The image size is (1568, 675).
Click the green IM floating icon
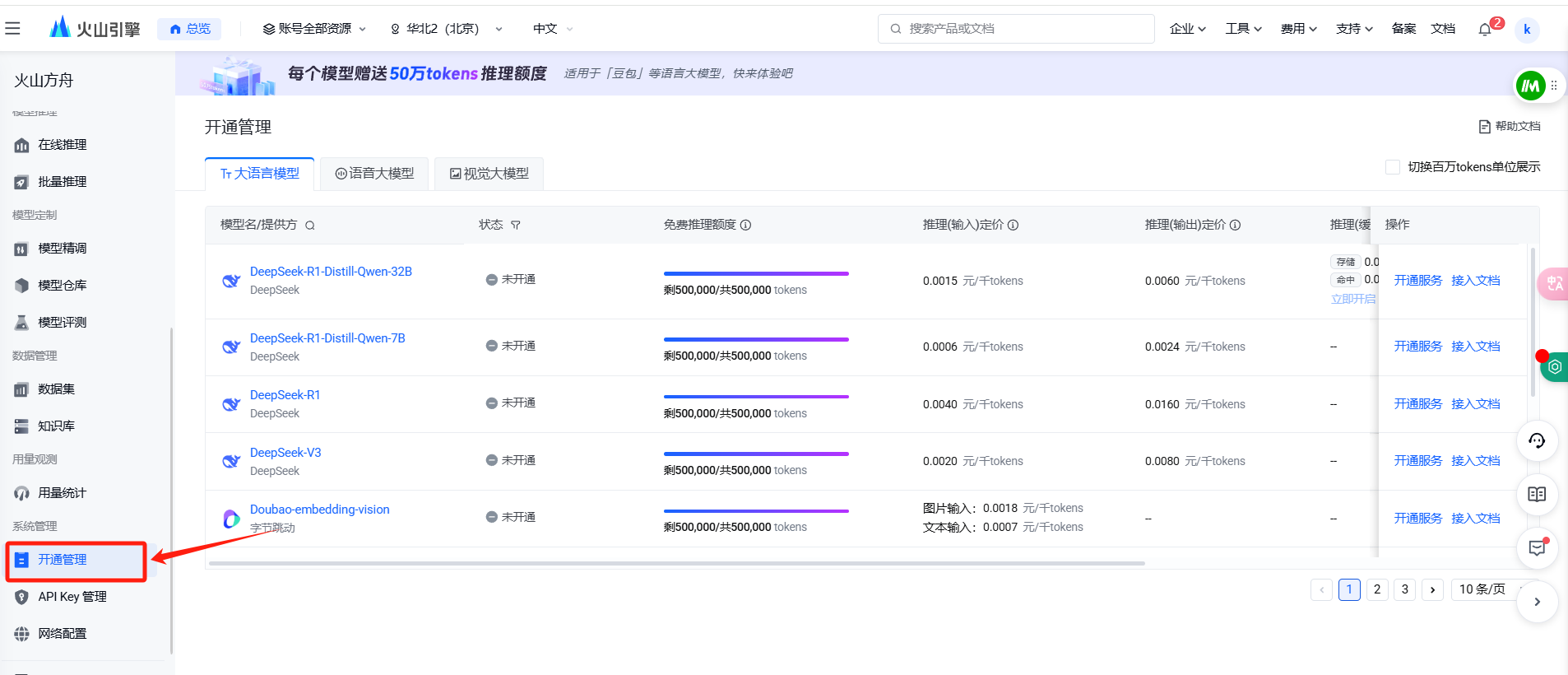[x=1531, y=86]
